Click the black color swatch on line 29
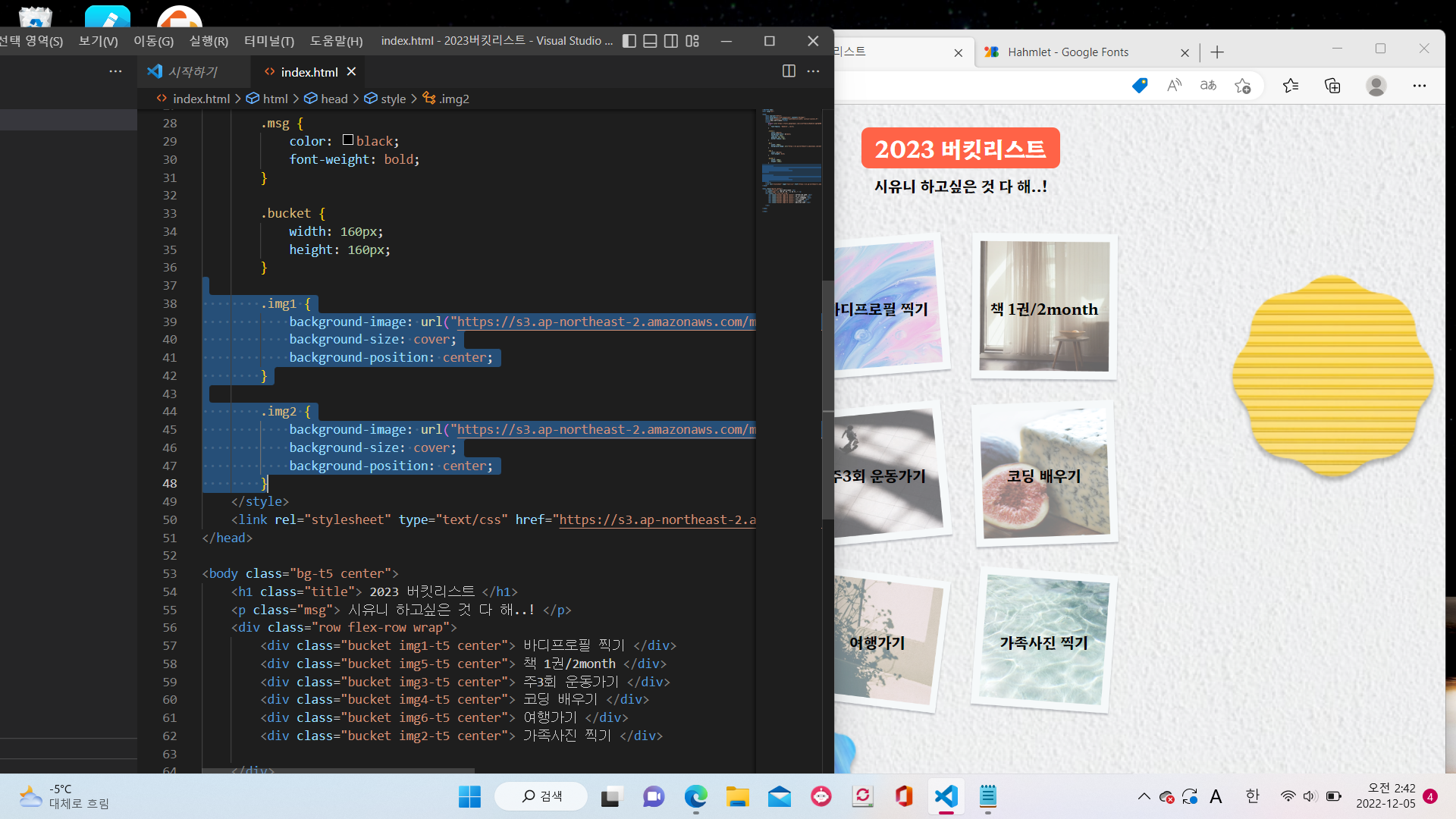The height and width of the screenshot is (819, 1456). click(348, 140)
